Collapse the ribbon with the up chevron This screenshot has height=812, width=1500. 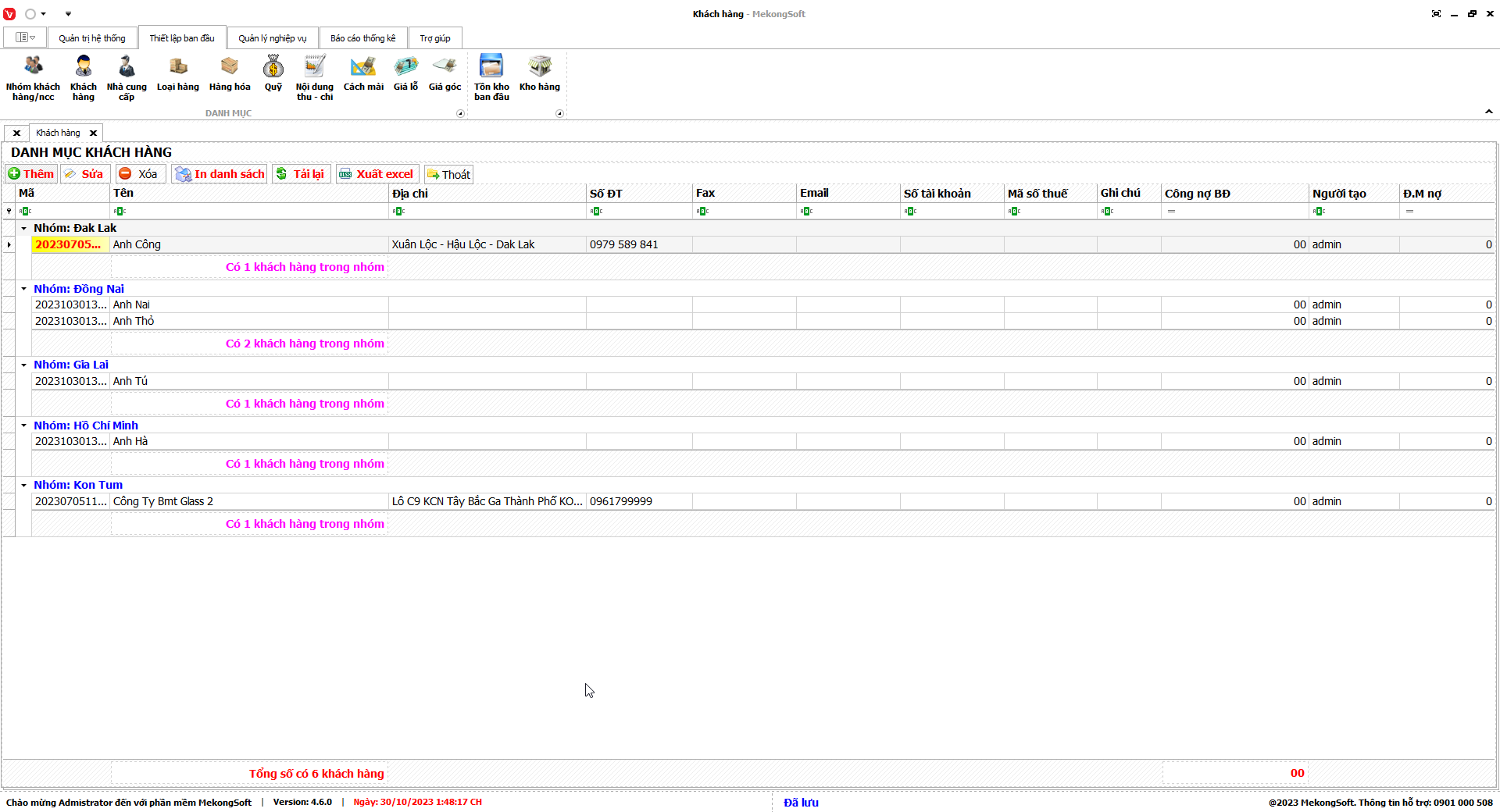click(1488, 112)
